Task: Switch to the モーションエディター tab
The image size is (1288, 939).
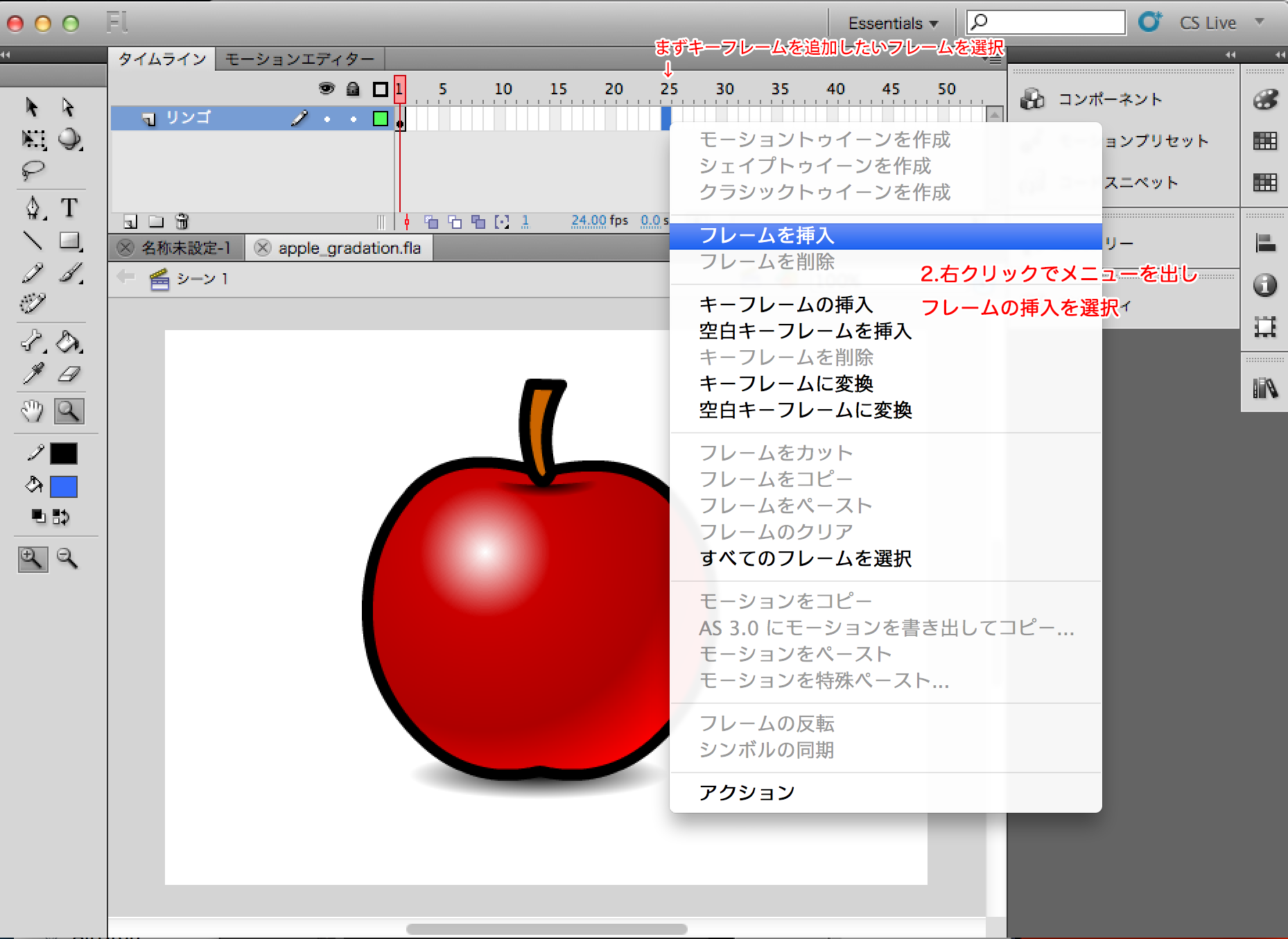Action: point(299,59)
